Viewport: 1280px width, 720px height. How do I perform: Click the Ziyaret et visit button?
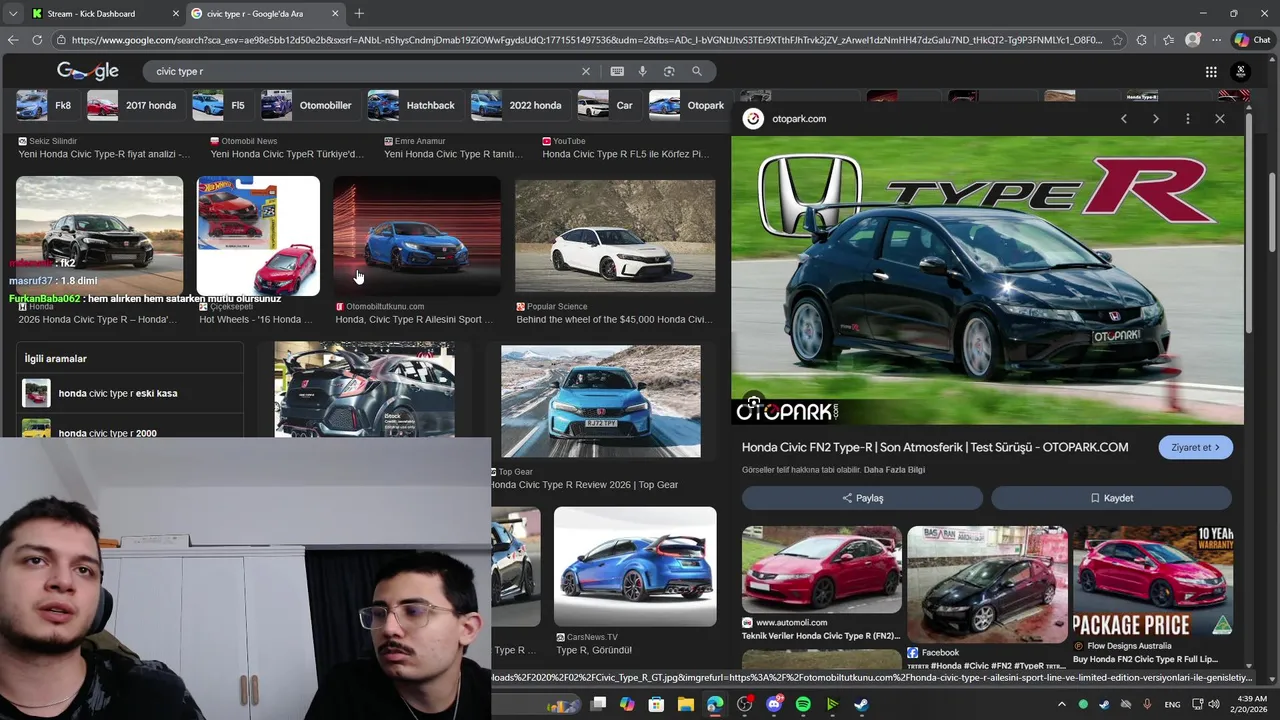1196,448
